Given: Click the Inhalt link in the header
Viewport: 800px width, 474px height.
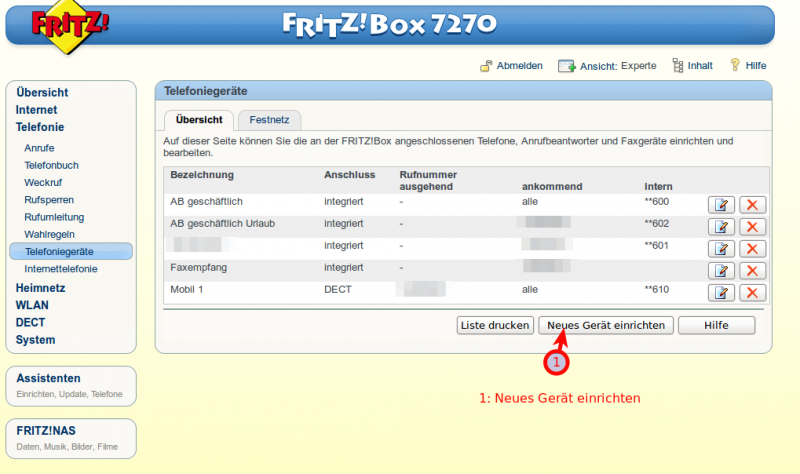Looking at the screenshot, I should [700, 66].
